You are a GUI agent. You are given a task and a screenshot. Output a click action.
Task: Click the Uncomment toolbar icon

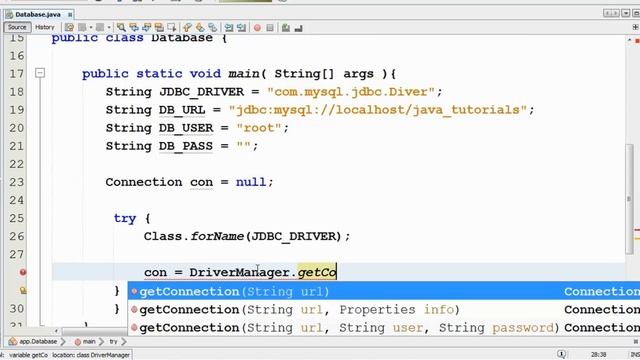click(298, 28)
